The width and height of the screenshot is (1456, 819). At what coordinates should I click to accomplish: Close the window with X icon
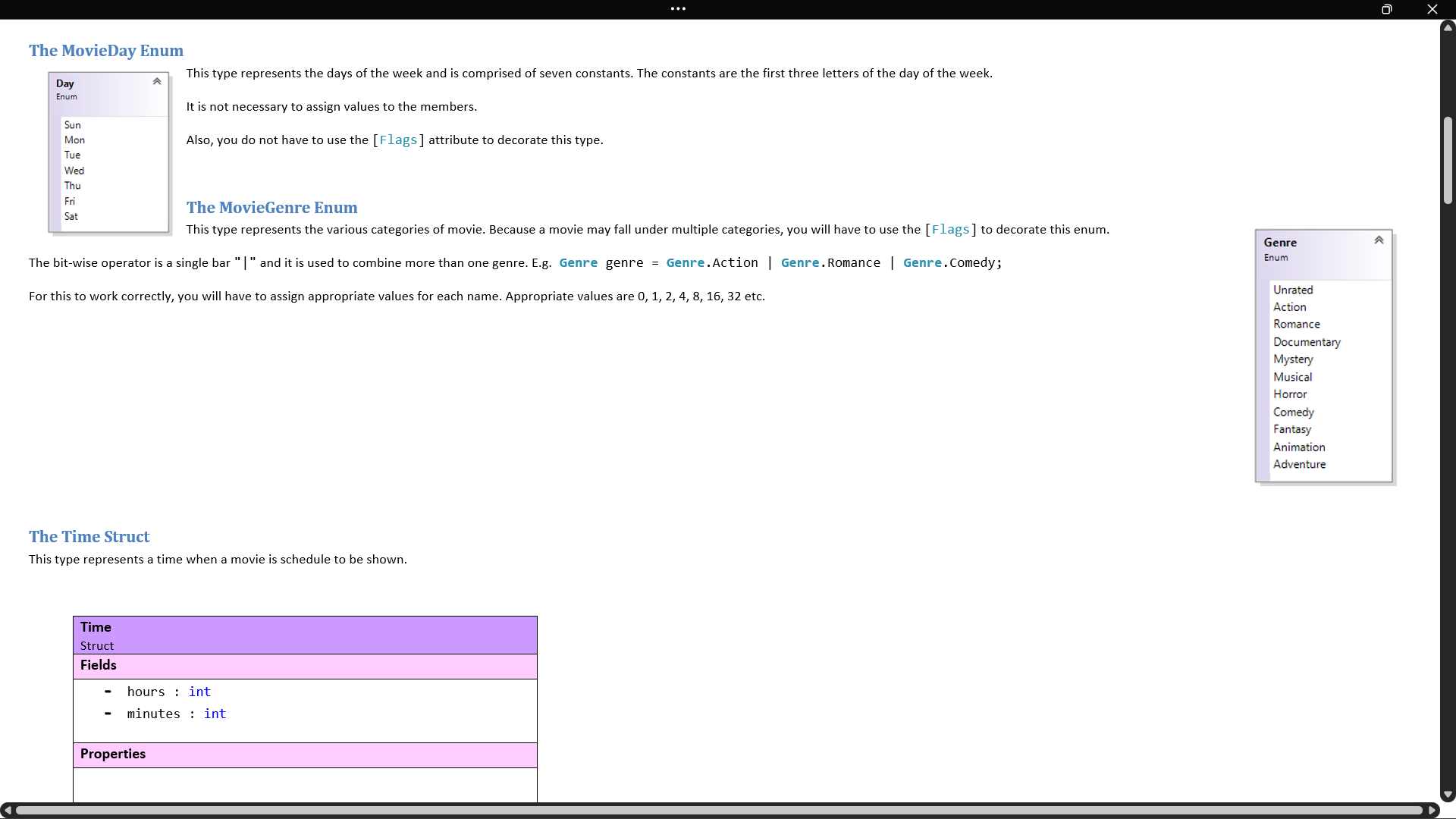coord(1432,9)
